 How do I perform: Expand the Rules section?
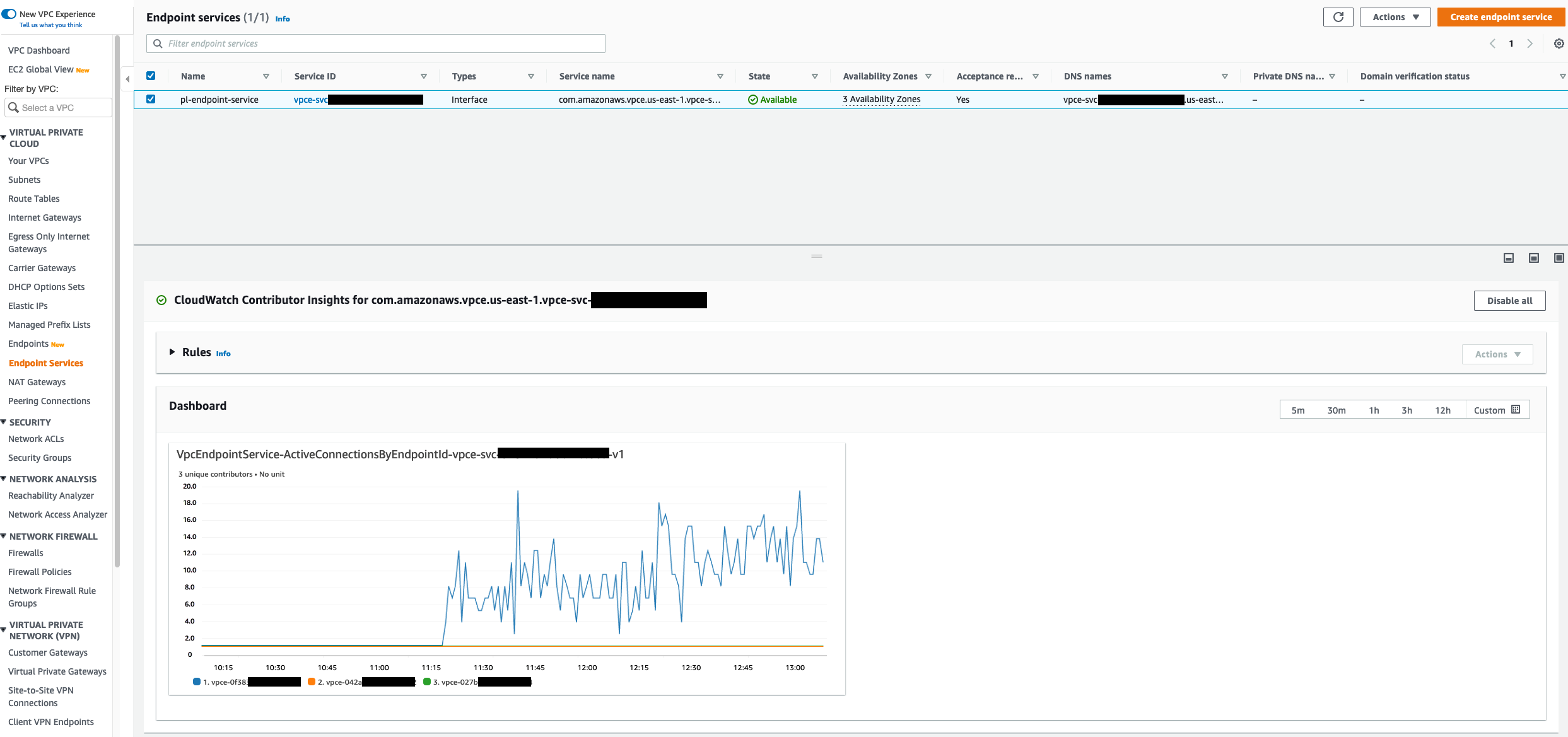tap(172, 352)
